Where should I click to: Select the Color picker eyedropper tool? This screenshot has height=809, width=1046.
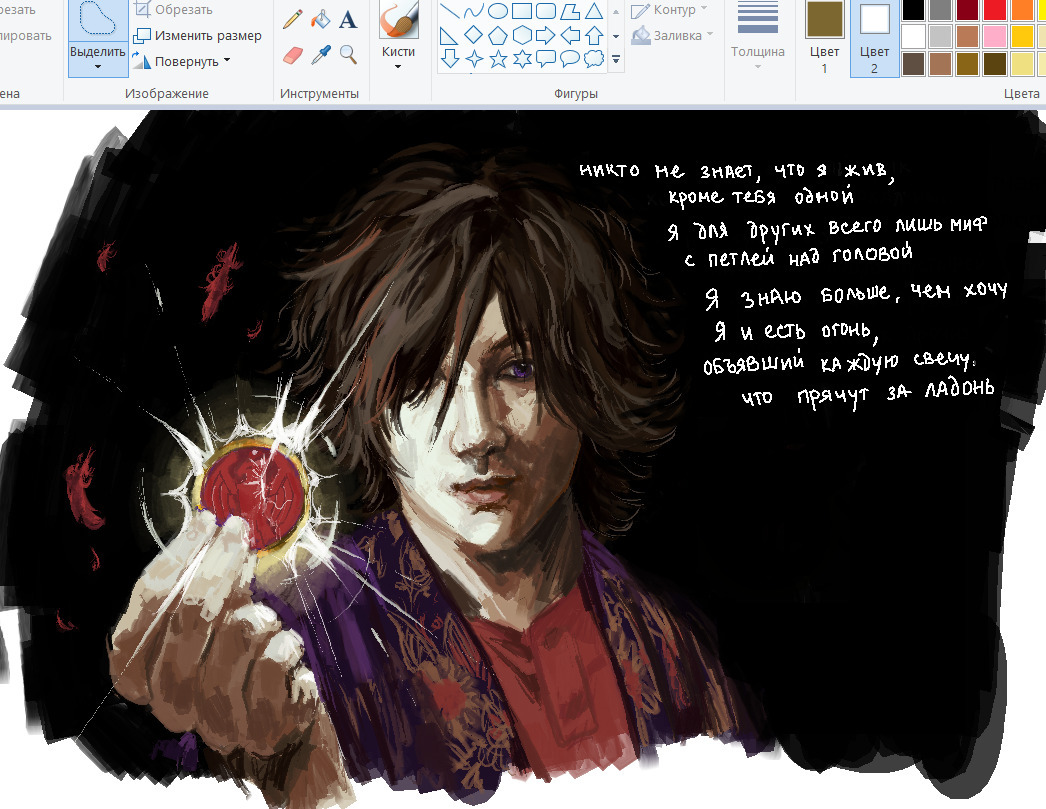tap(320, 54)
